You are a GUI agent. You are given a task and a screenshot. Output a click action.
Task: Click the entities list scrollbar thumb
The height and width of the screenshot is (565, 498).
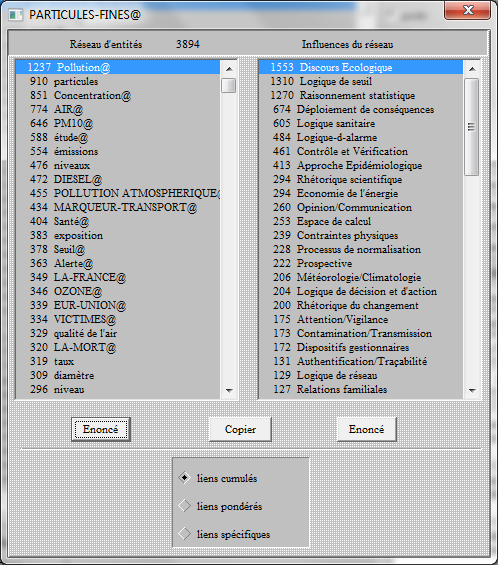[228, 85]
